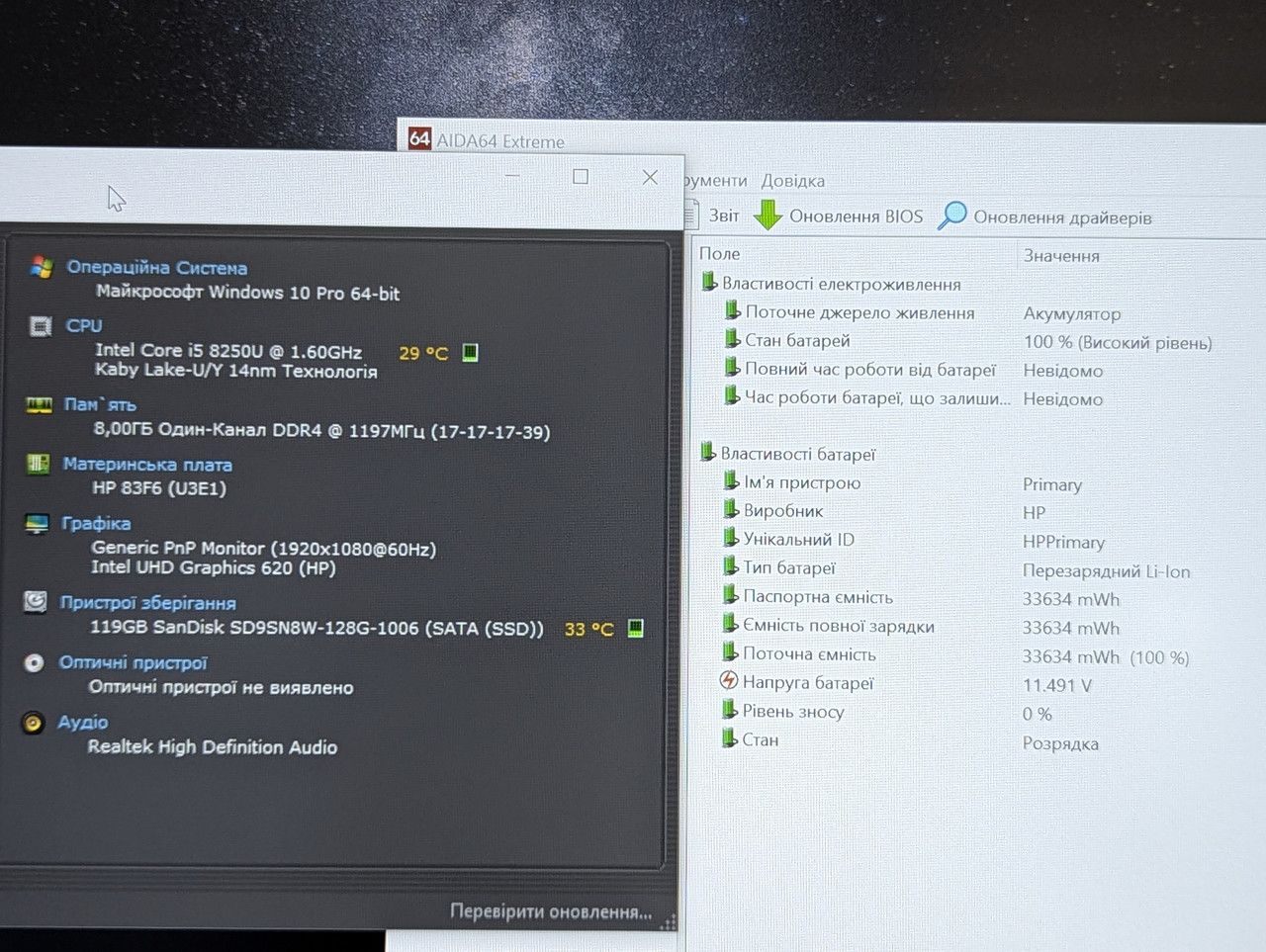The height and width of the screenshot is (952, 1266).
Task: Click the Оновлення BIOS toolbar button
Action: point(839,216)
